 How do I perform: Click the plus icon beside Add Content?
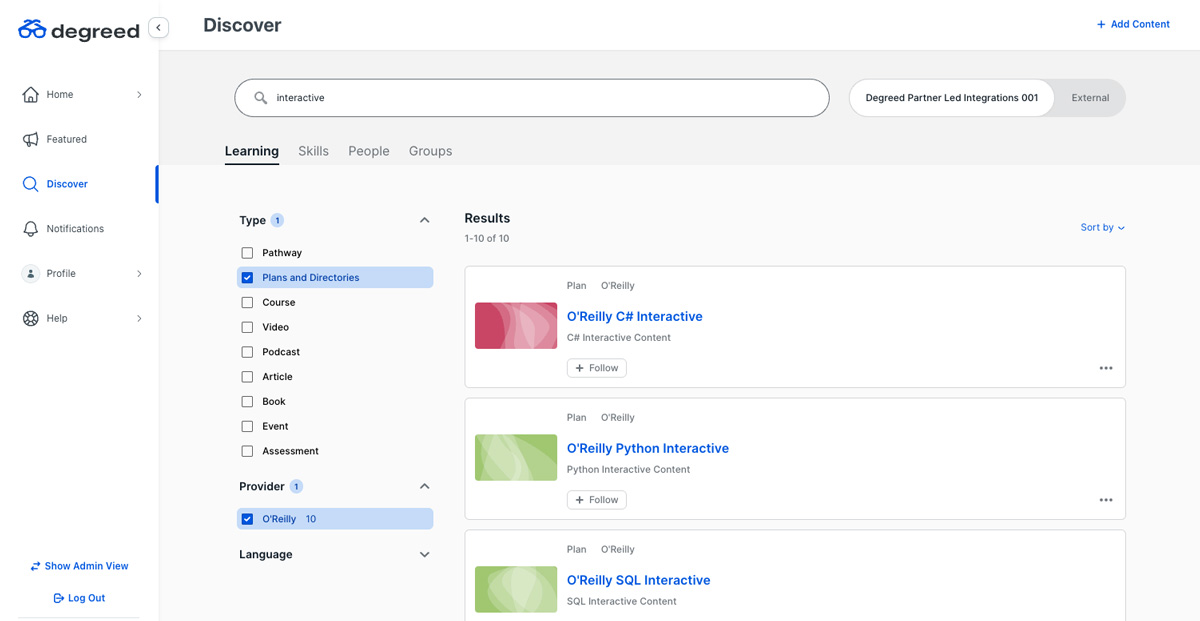pos(1101,24)
